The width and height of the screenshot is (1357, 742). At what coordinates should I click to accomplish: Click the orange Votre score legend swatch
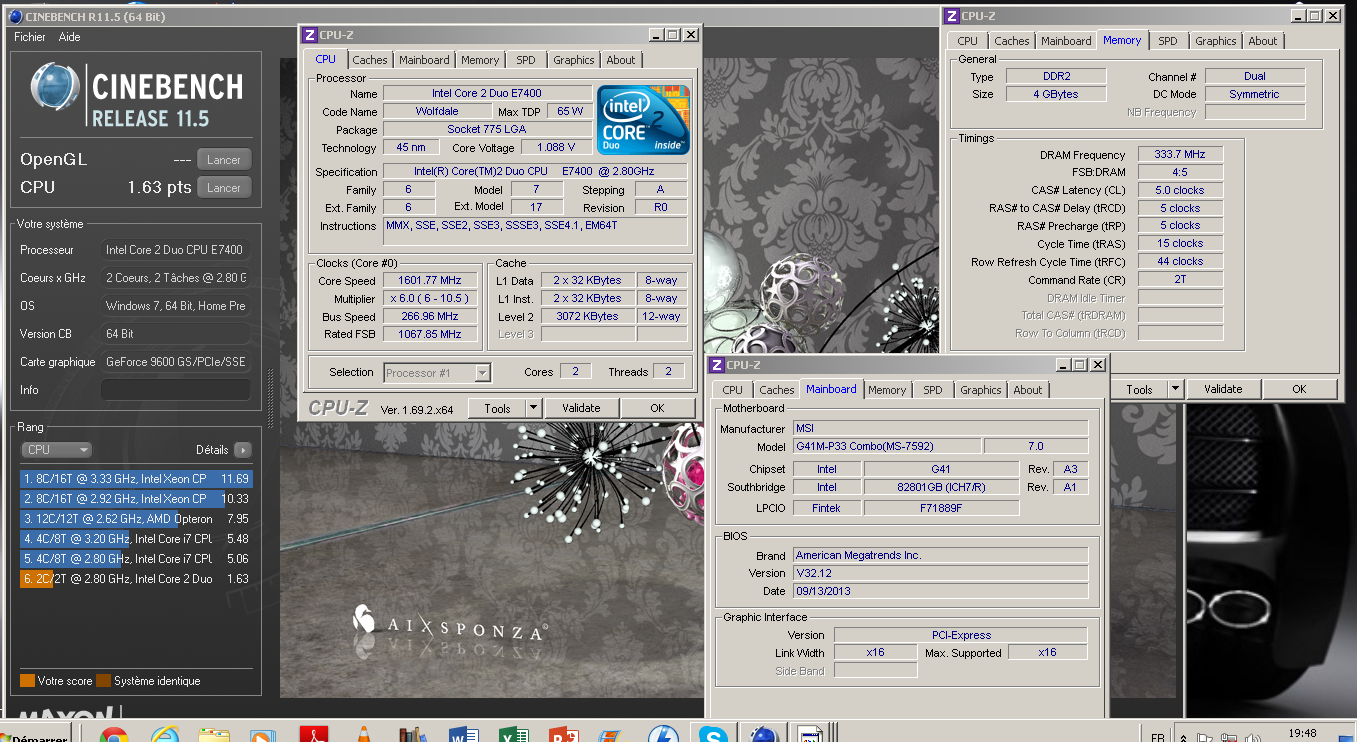click(27, 681)
